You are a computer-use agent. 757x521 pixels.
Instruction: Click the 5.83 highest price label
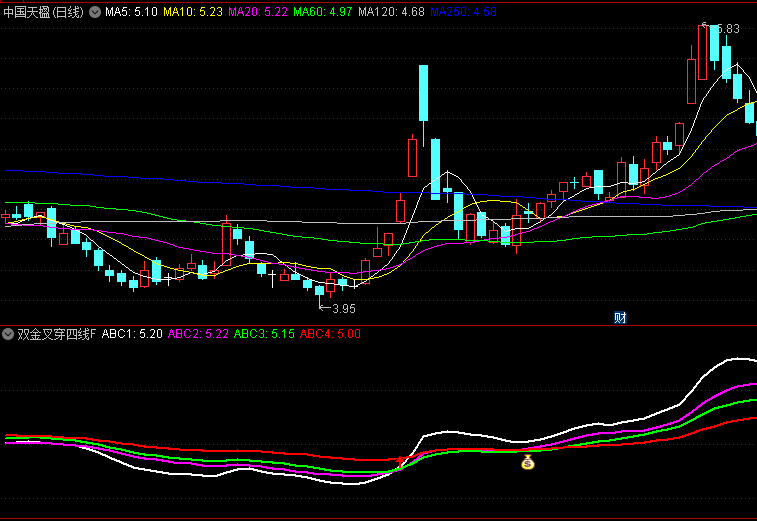click(x=728, y=29)
